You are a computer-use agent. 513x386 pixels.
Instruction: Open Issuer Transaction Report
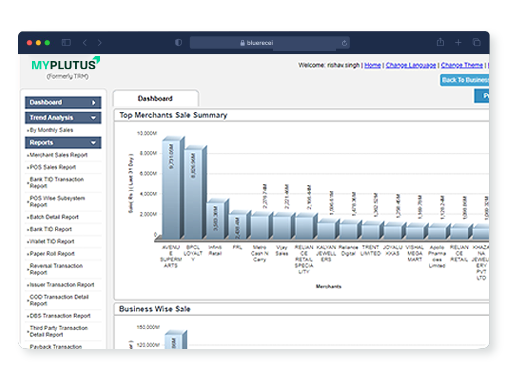[x=62, y=285]
